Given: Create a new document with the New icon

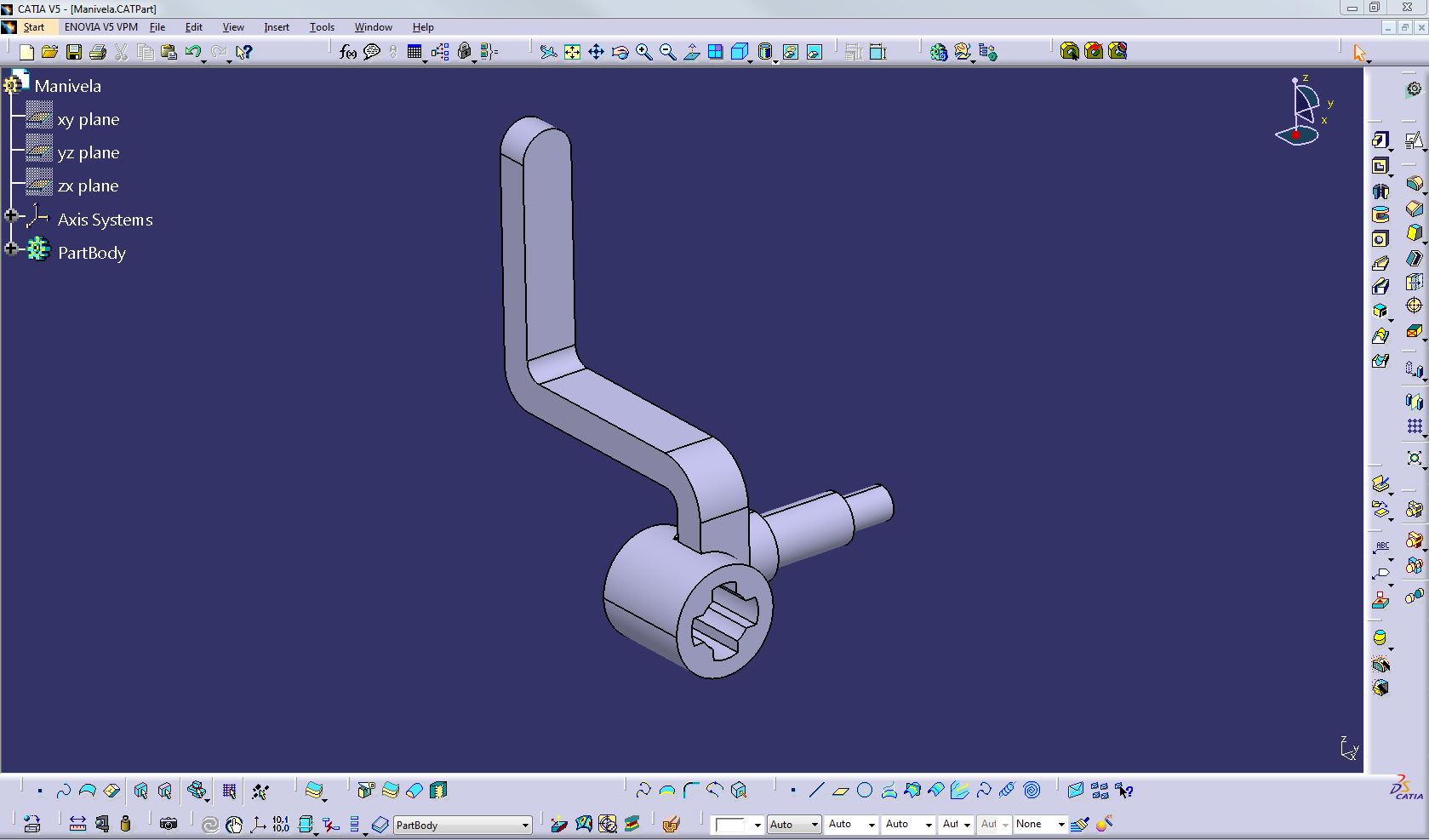Looking at the screenshot, I should (26, 52).
